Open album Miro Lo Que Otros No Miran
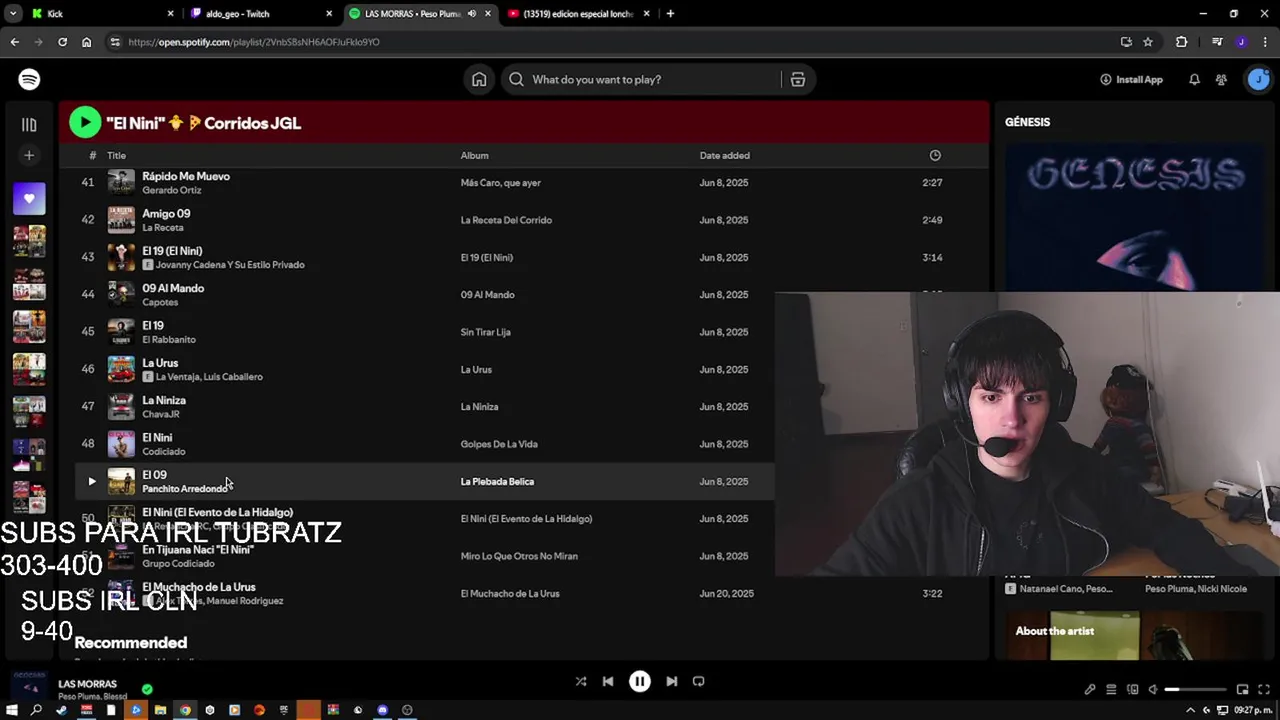The image size is (1280, 720). pos(519,556)
